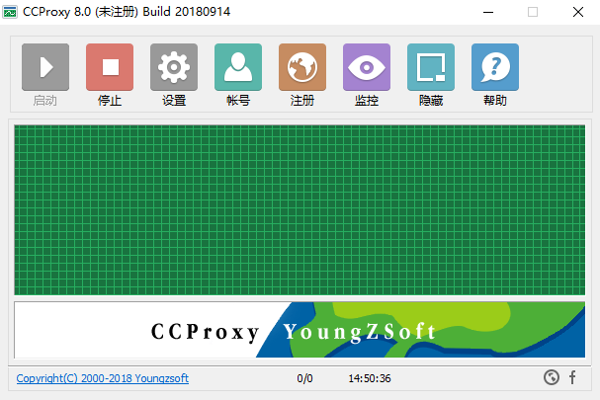
Task: Minimize the CCProxy window
Action: pyautogui.click(x=487, y=12)
